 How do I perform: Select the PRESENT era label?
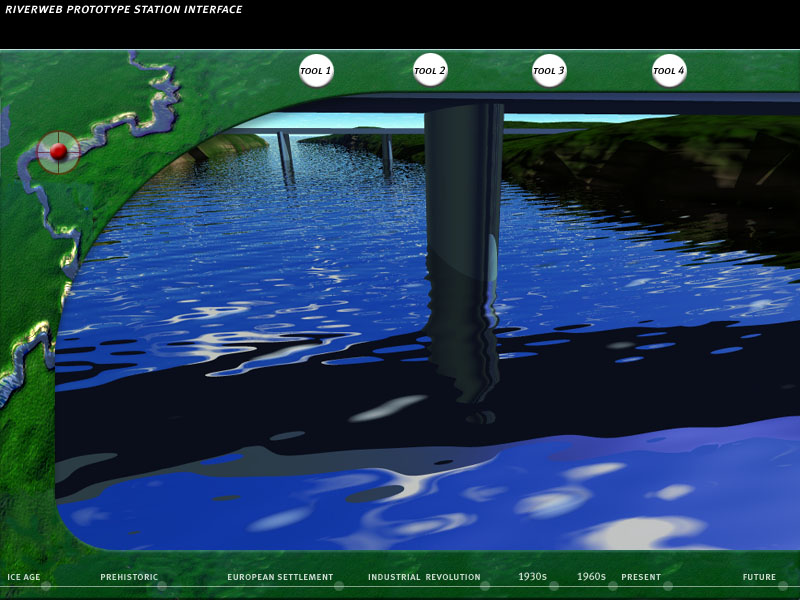click(x=641, y=577)
